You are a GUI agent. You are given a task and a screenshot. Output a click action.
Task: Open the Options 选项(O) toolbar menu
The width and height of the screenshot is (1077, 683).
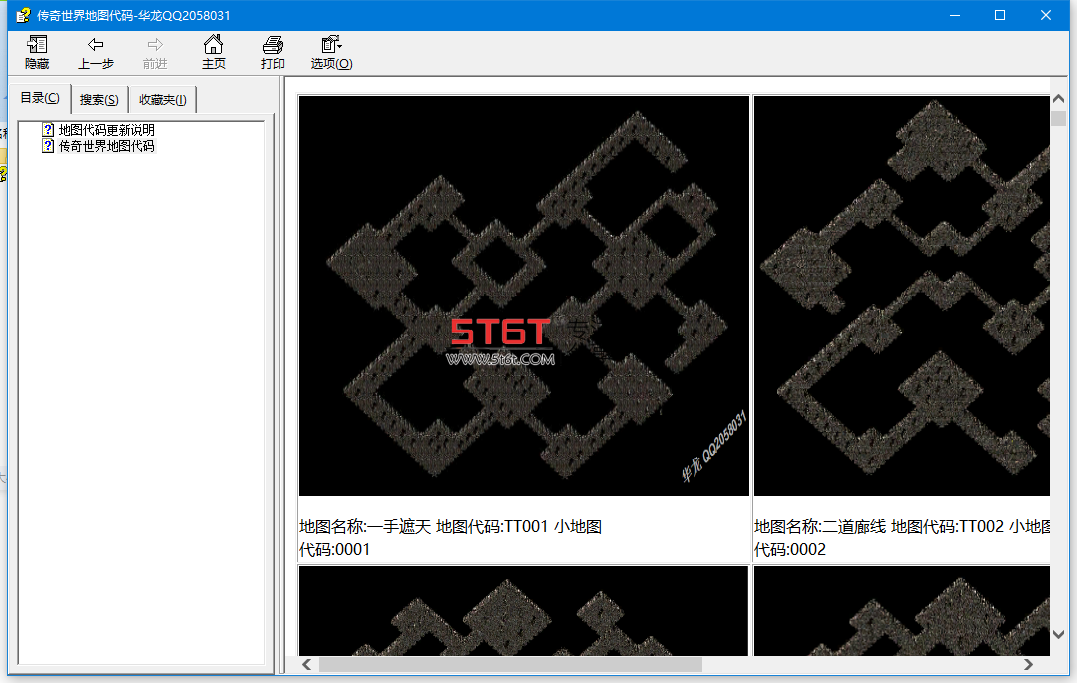[331, 52]
